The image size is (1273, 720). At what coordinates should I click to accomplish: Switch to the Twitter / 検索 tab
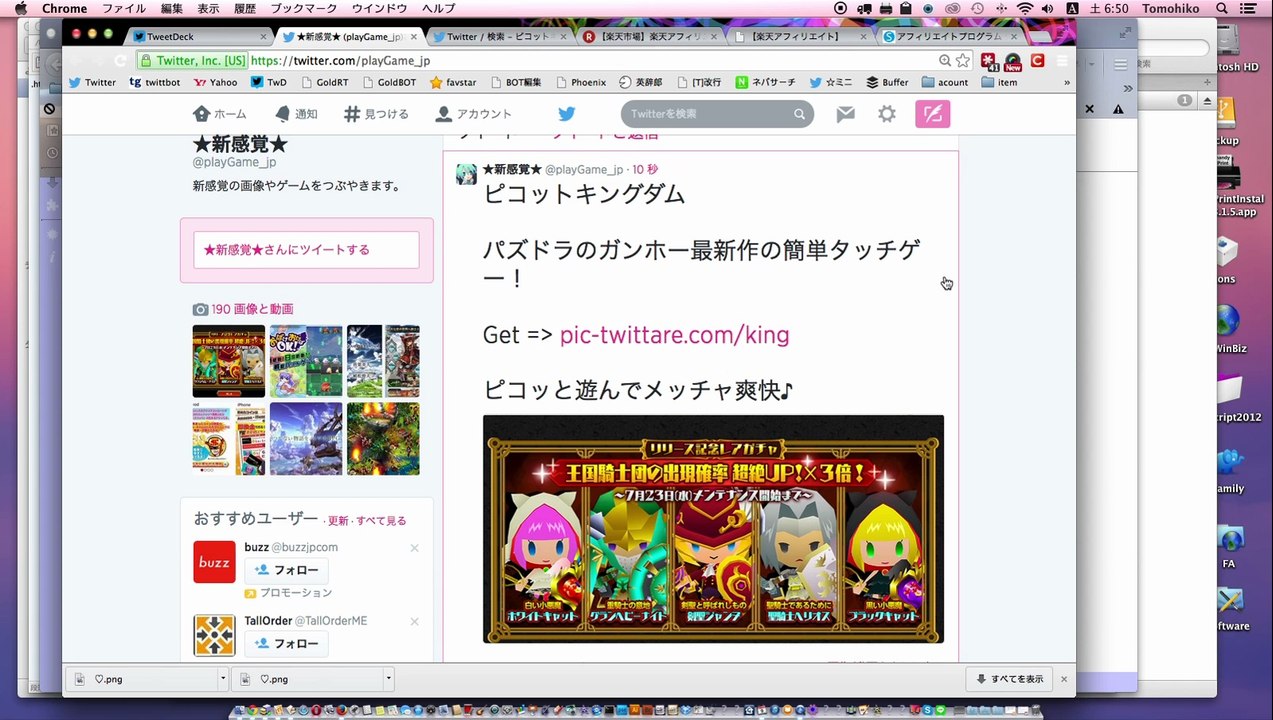pos(498,36)
